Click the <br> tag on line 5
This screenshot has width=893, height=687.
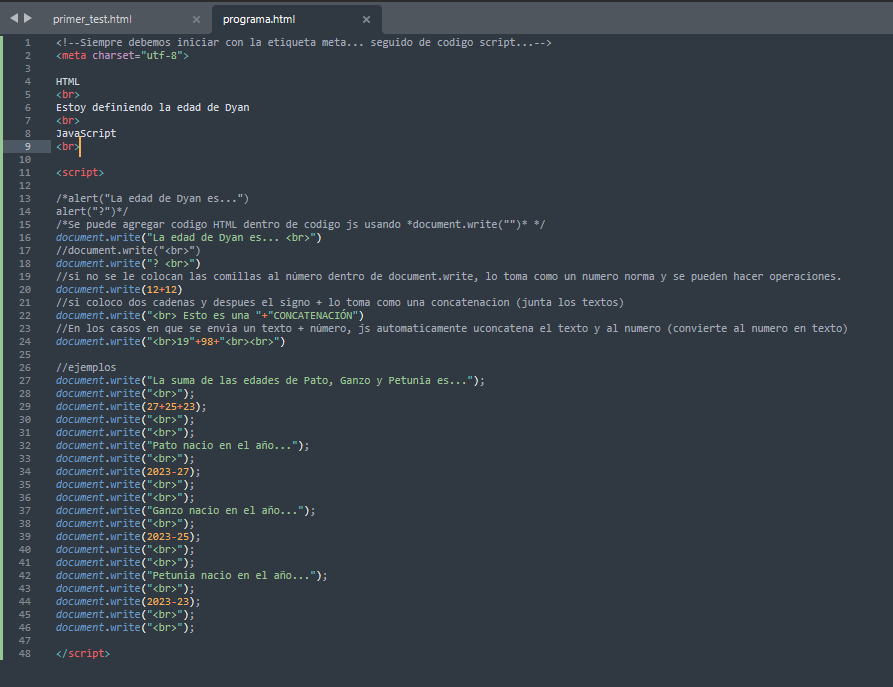68,95
